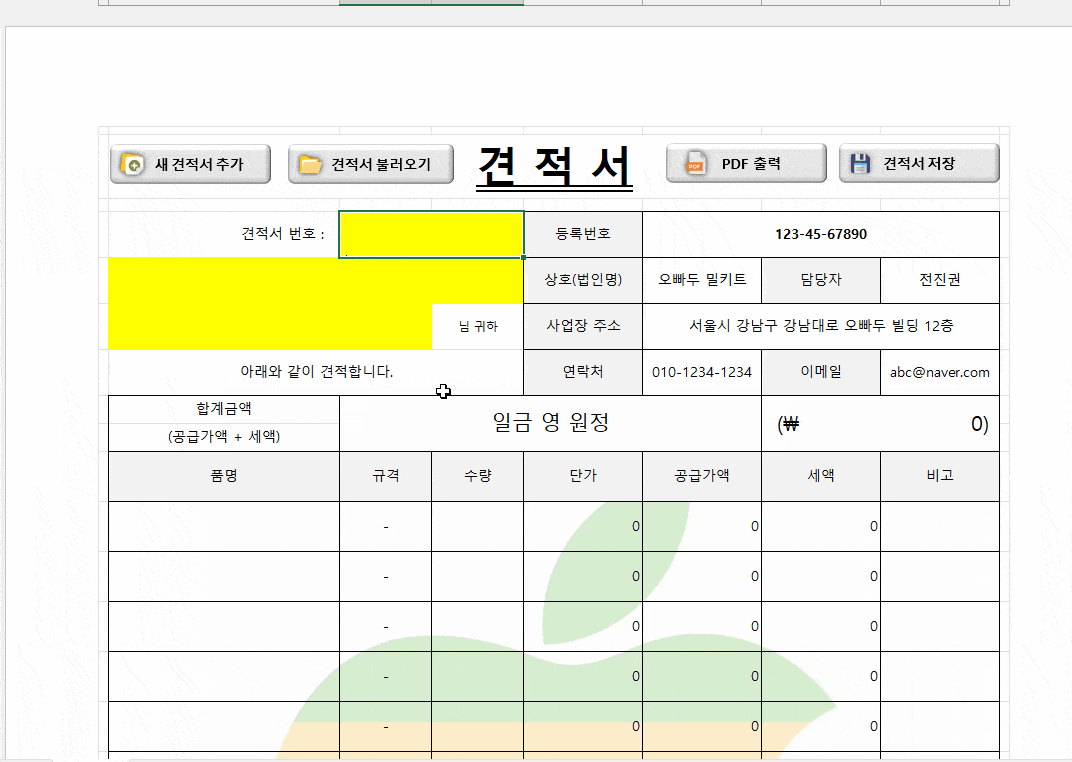Select first item row's 품명 cell
1072x762 pixels.
click(224, 527)
